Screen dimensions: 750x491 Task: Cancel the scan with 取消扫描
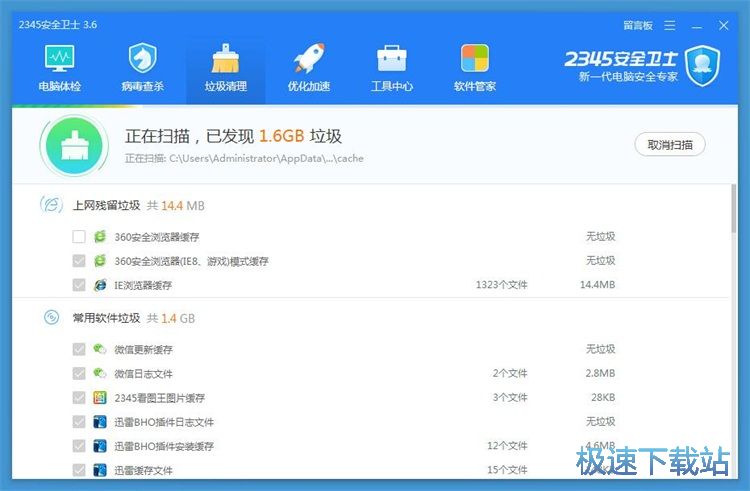pos(670,144)
